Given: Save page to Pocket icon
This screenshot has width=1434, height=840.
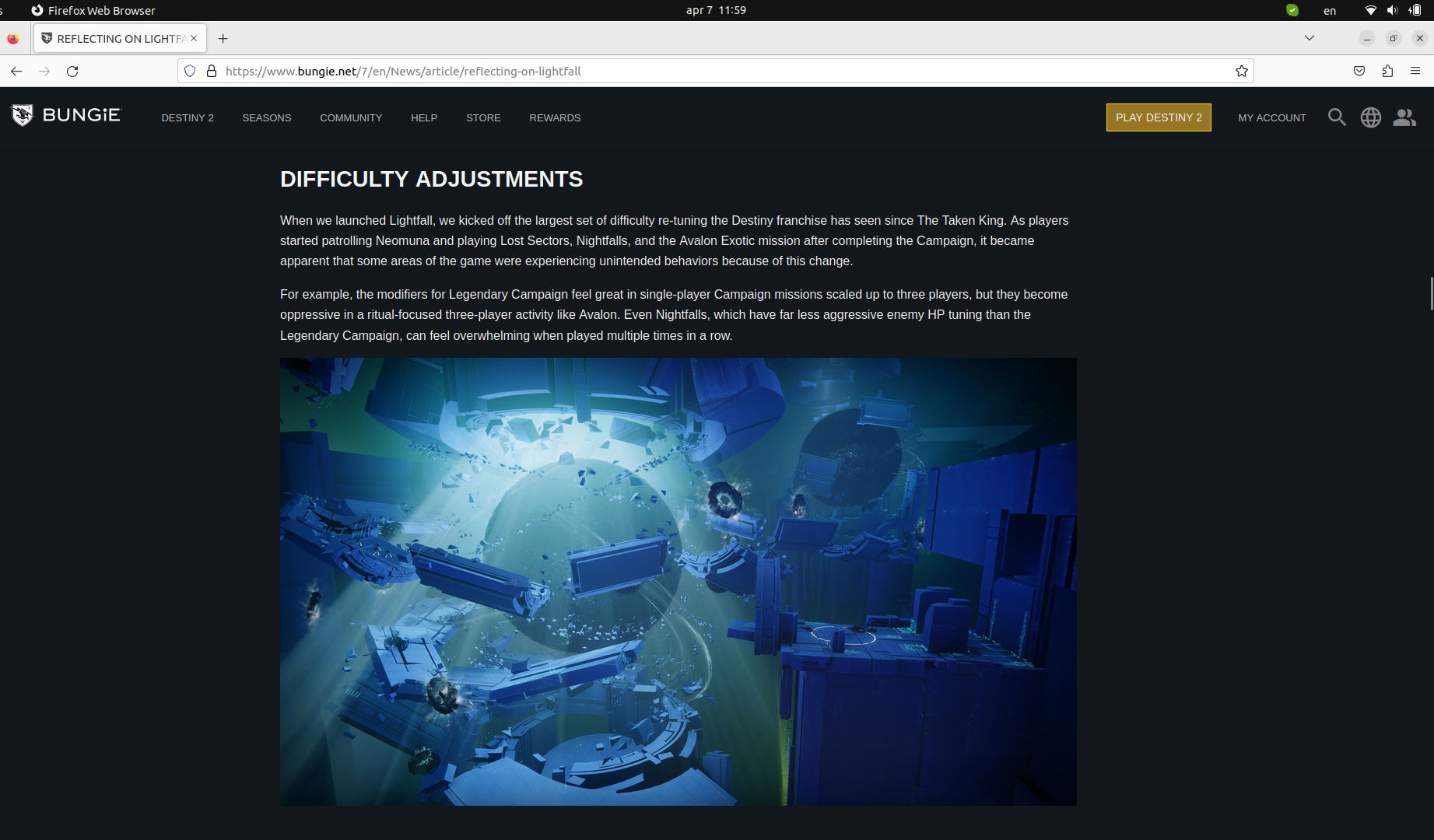Looking at the screenshot, I should pyautogui.click(x=1359, y=70).
